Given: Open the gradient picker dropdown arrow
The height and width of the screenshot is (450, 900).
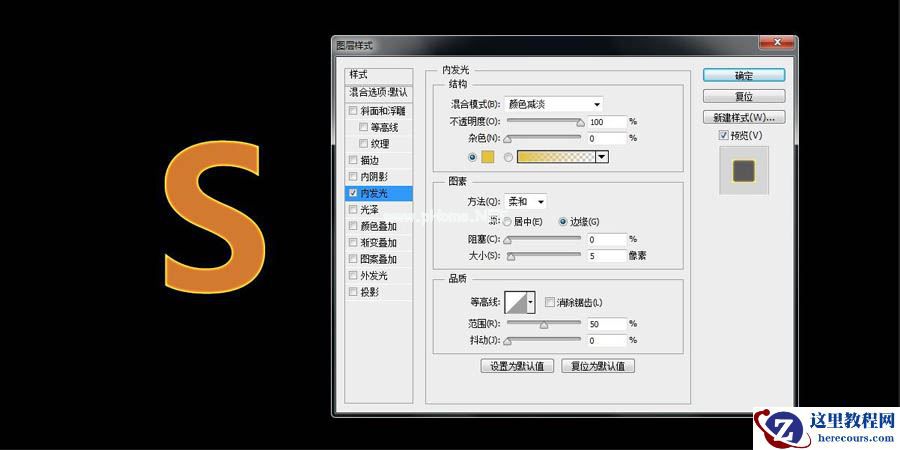Looking at the screenshot, I should 602,157.
